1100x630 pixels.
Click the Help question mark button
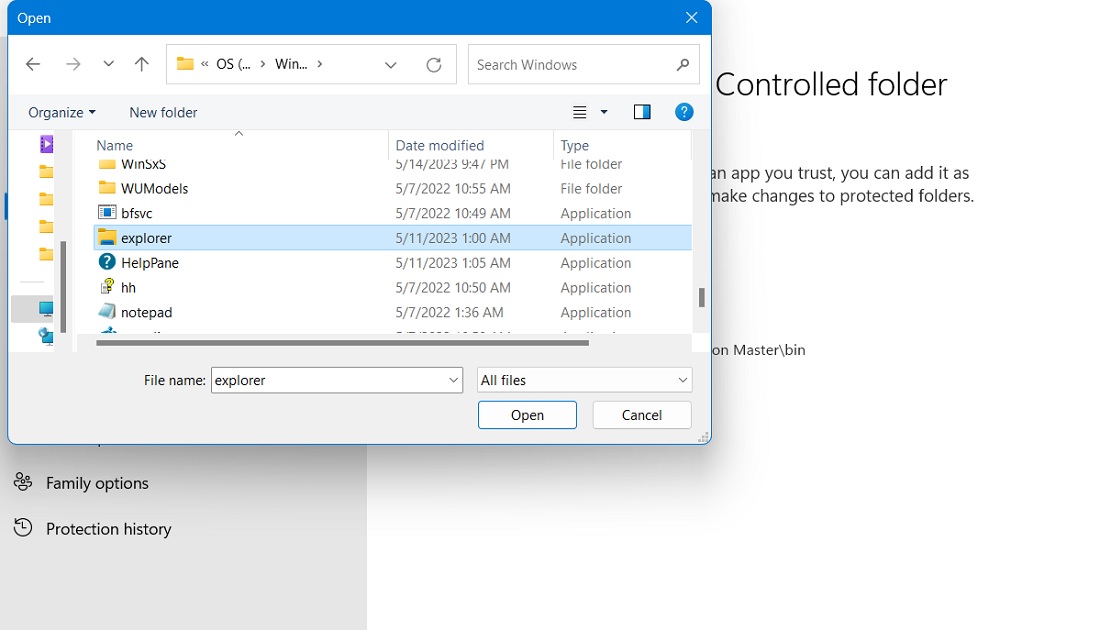(x=684, y=111)
